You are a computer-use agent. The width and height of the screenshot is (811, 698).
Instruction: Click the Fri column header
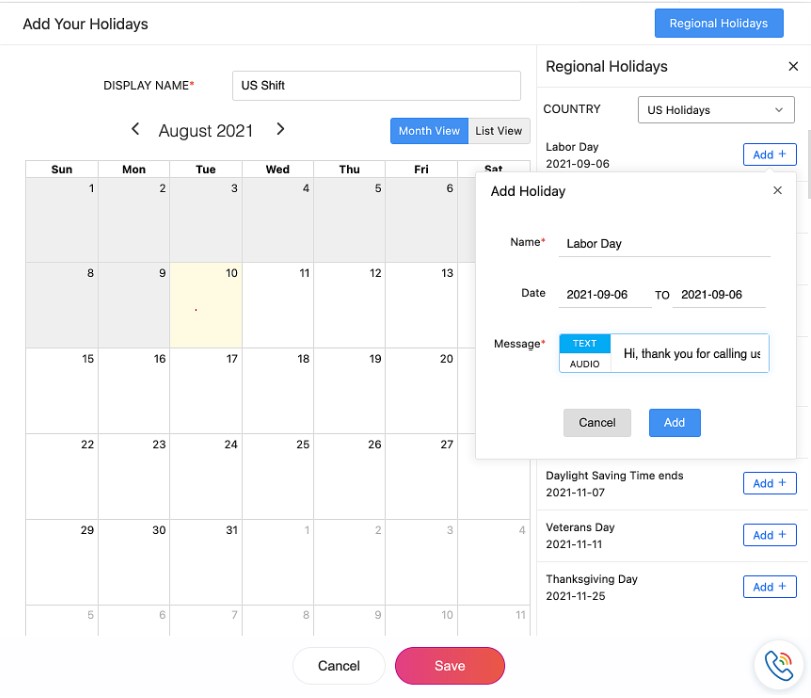[x=422, y=169]
